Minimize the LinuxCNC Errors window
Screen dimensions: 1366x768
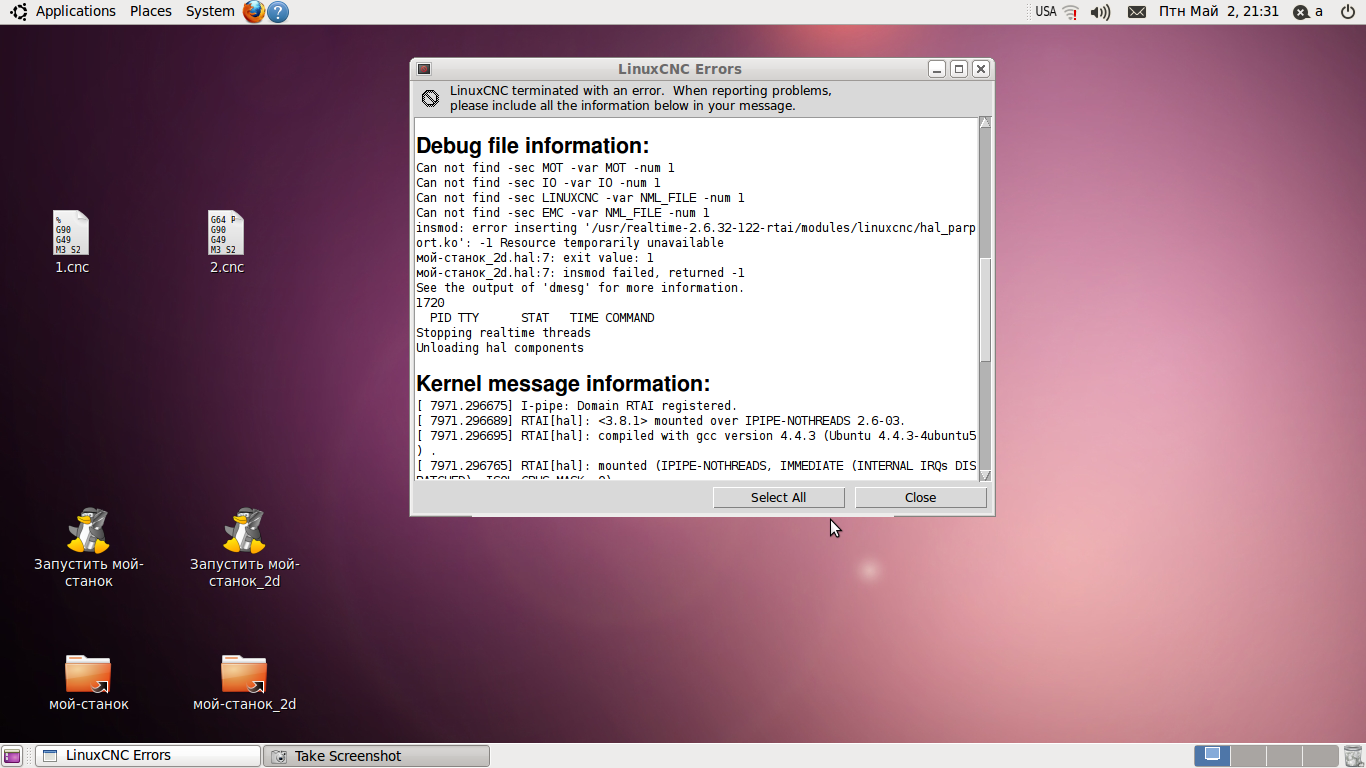937,69
